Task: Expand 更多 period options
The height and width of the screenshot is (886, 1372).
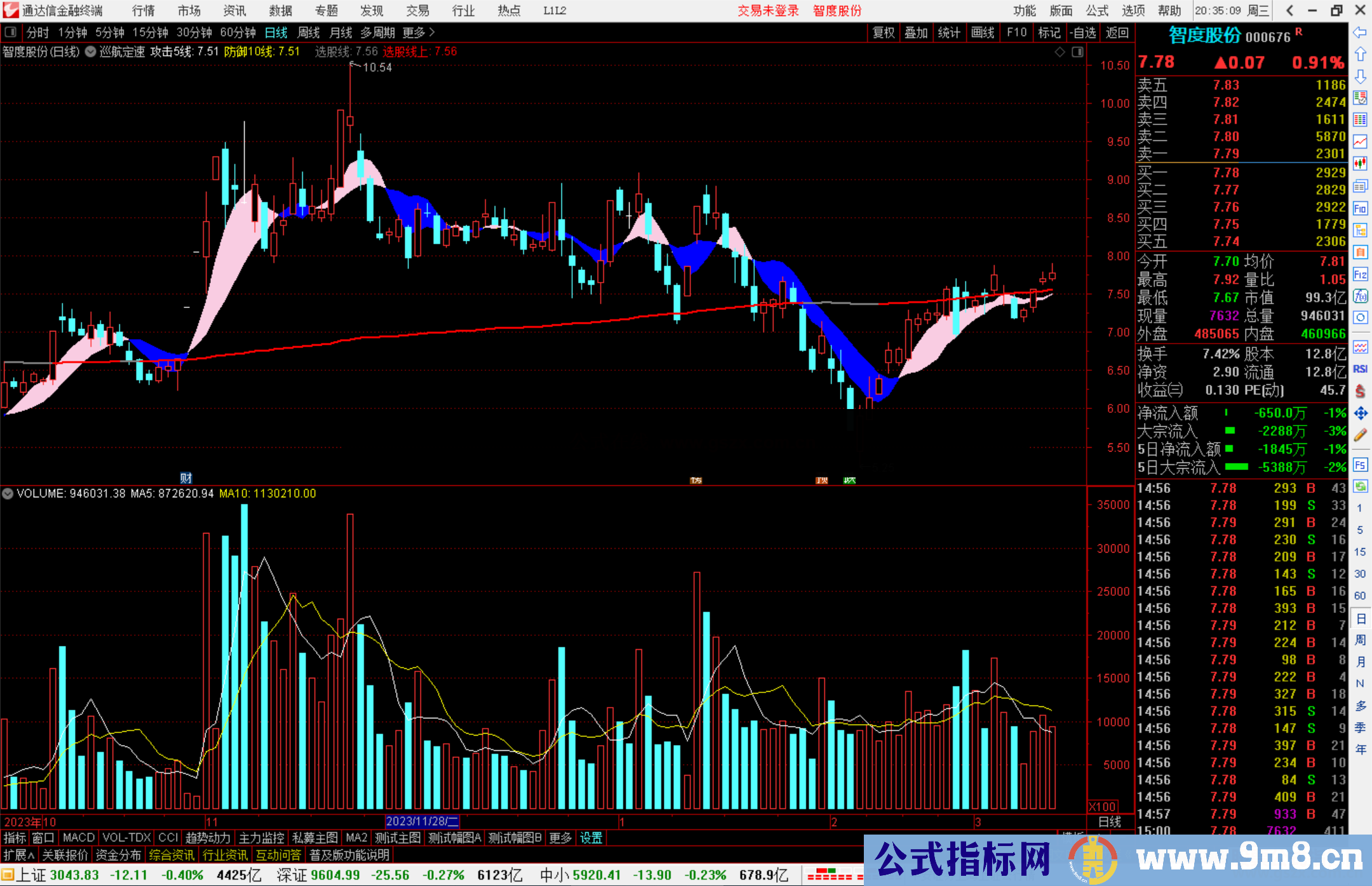Action: pyautogui.click(x=419, y=32)
